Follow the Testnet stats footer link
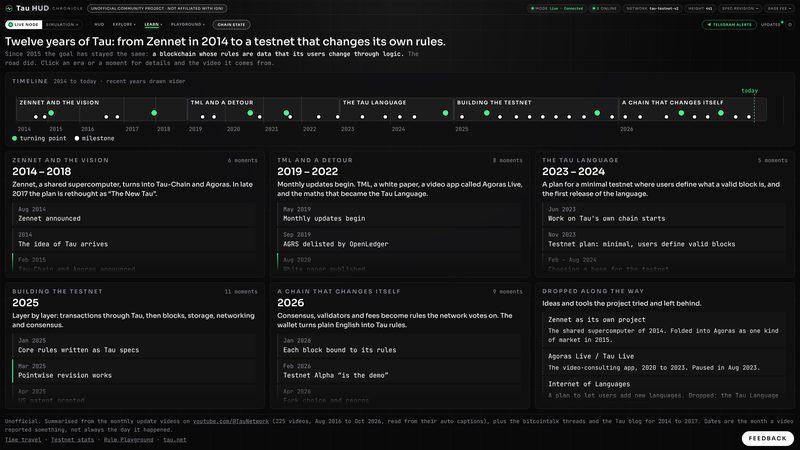800x450 pixels. pos(72,439)
